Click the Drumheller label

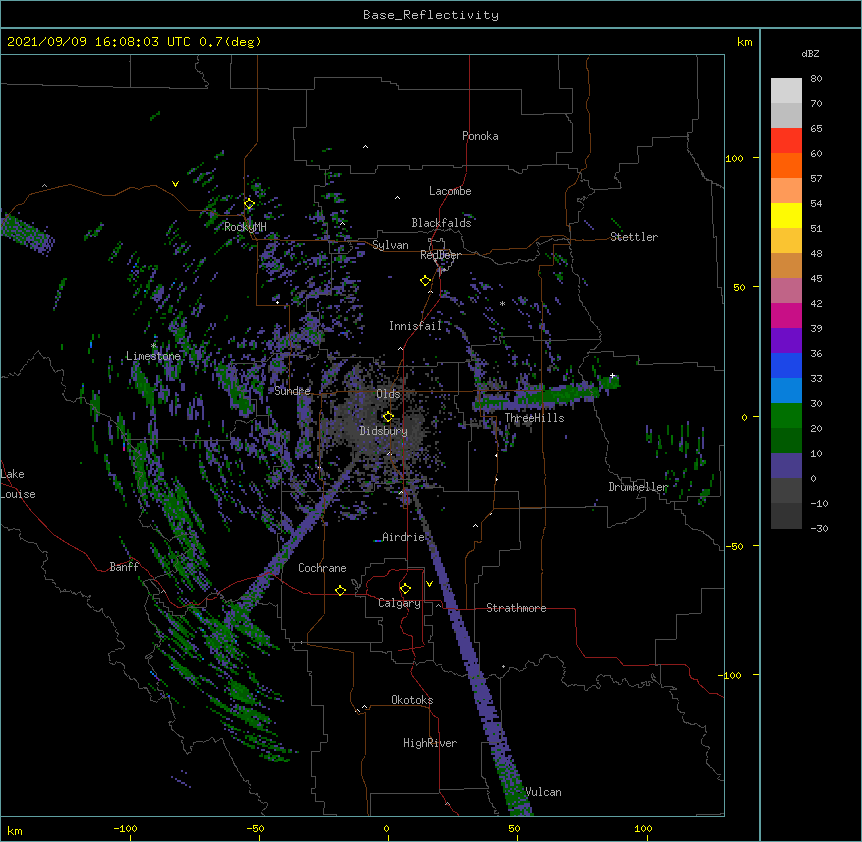point(638,487)
